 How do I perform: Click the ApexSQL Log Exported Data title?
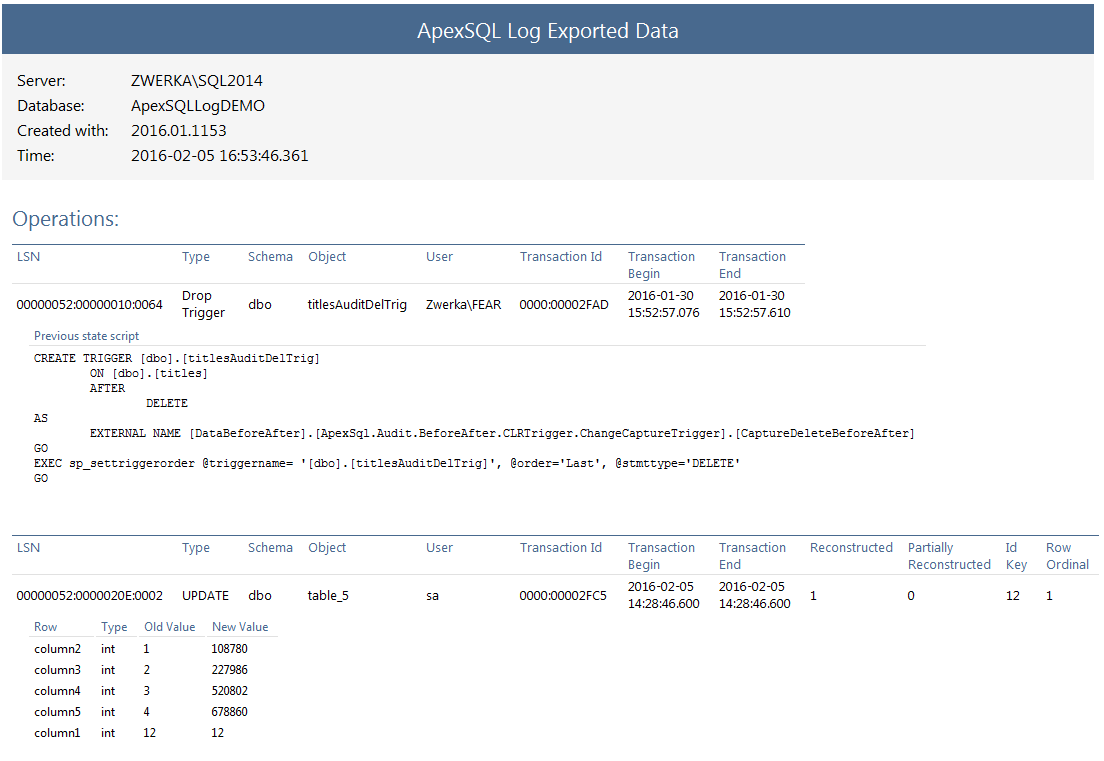[548, 31]
